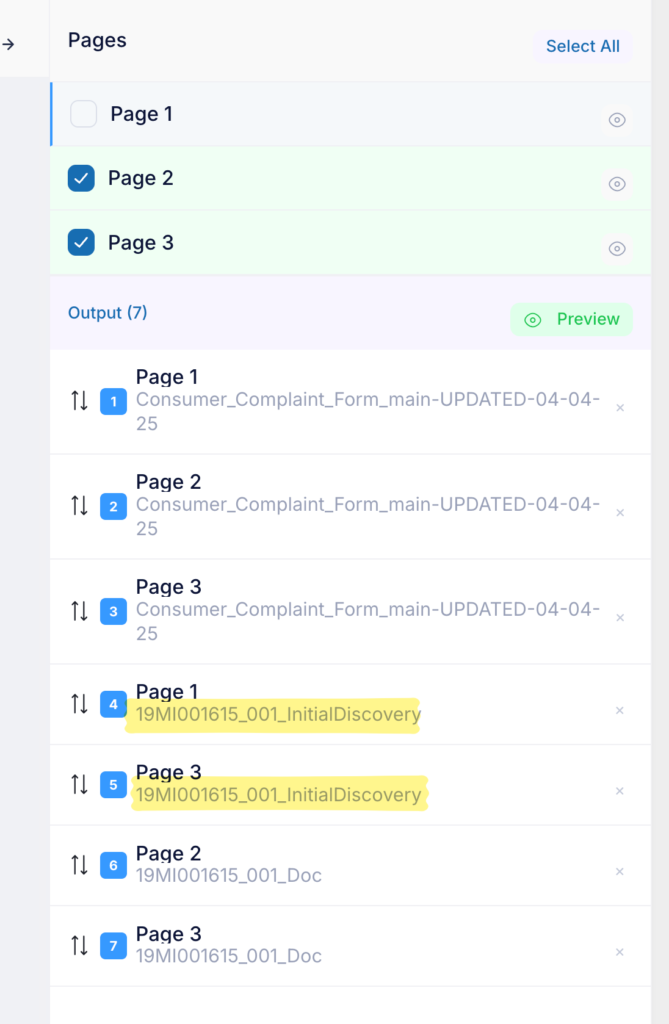Remove output item 6 with its X icon
669x1024 pixels.
pyautogui.click(x=619, y=871)
